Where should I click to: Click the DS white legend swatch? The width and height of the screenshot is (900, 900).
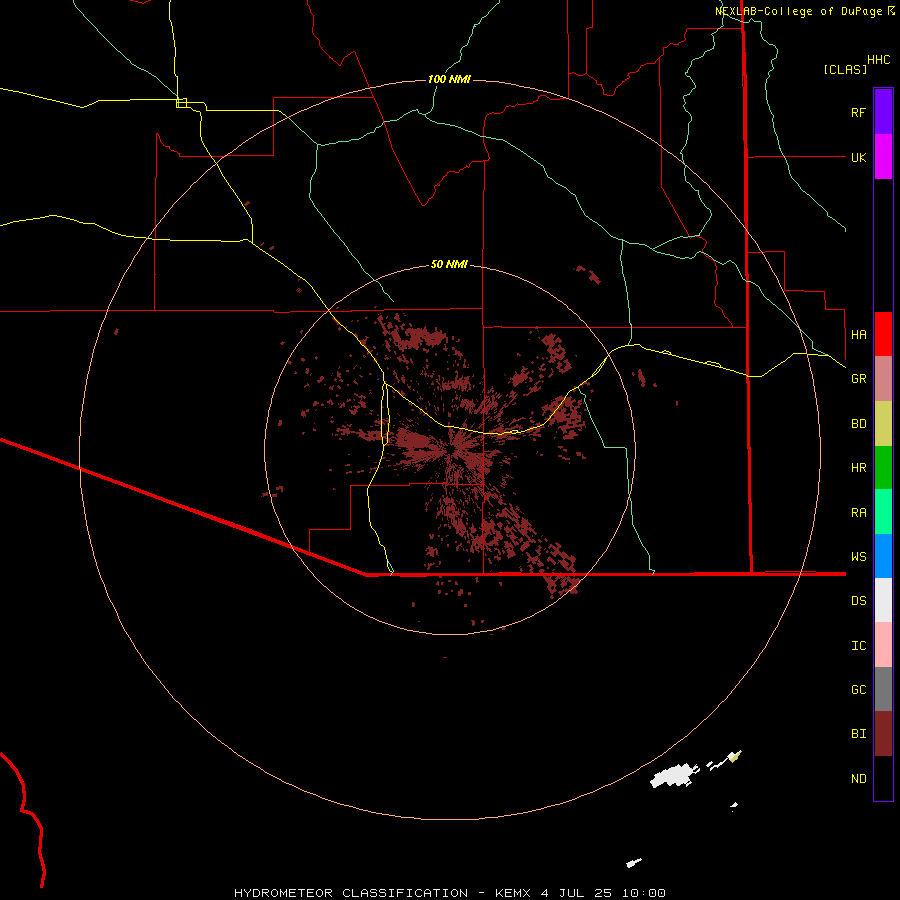(883, 600)
